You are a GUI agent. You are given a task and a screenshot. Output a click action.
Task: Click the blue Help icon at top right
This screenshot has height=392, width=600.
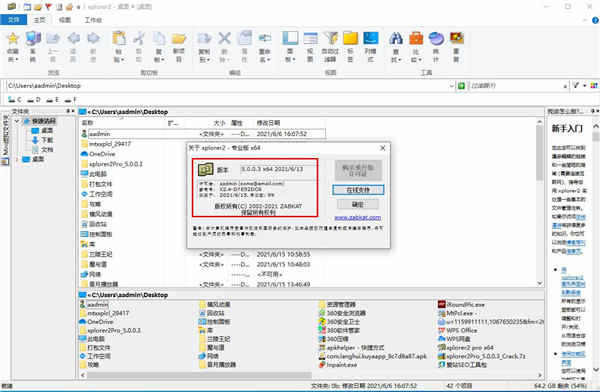coord(595,20)
